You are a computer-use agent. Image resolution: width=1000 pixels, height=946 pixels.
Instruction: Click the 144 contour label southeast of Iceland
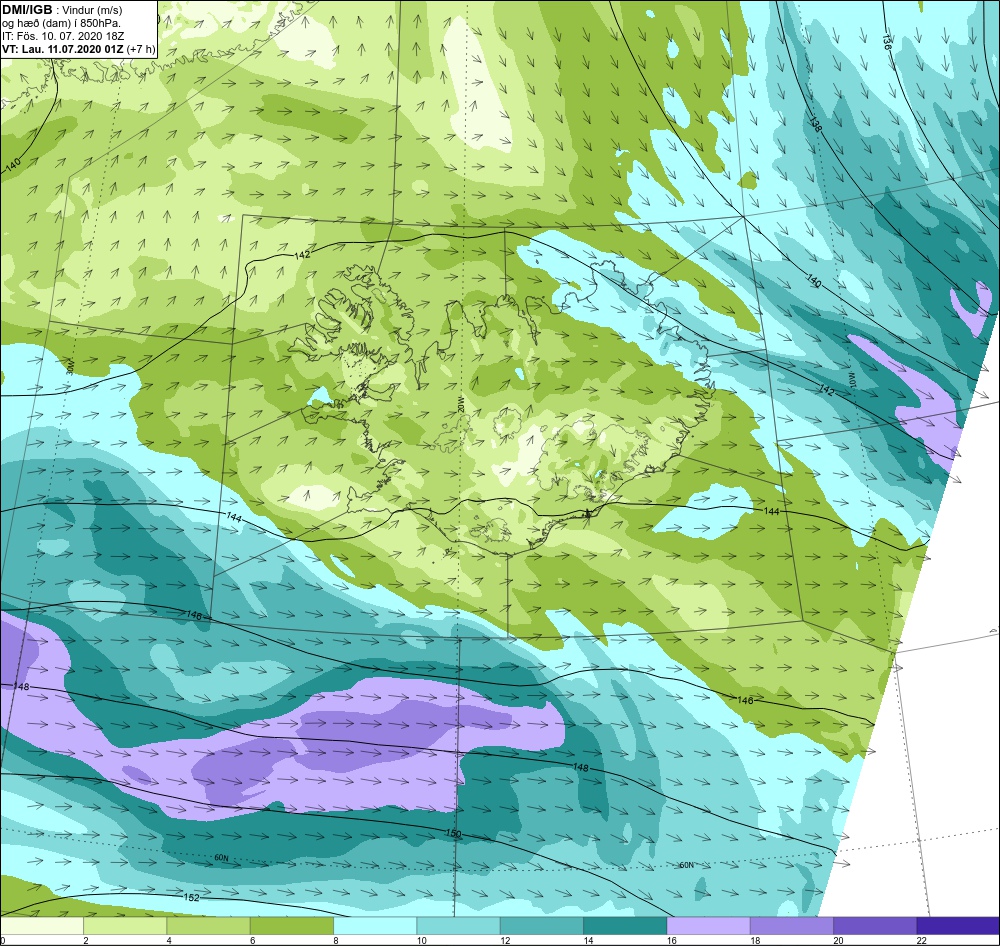[772, 512]
